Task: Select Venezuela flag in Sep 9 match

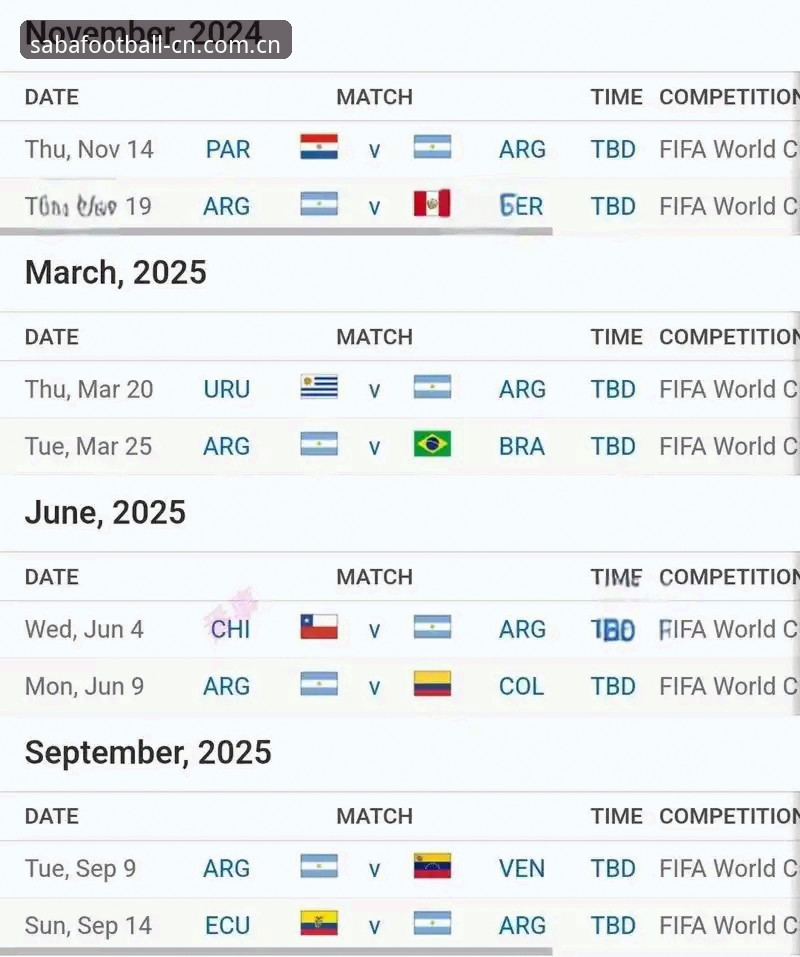Action: [432, 866]
